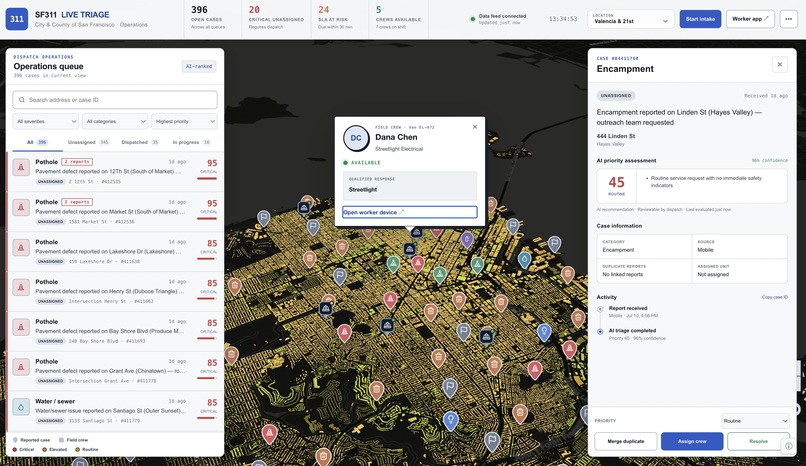Switch to the Unassigned tab

[x=88, y=142]
